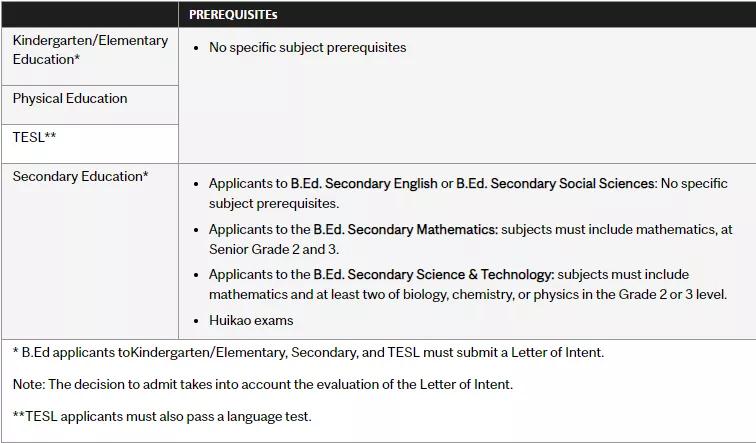
Task: Click the Secondary Education* row label
Action: 81,176
